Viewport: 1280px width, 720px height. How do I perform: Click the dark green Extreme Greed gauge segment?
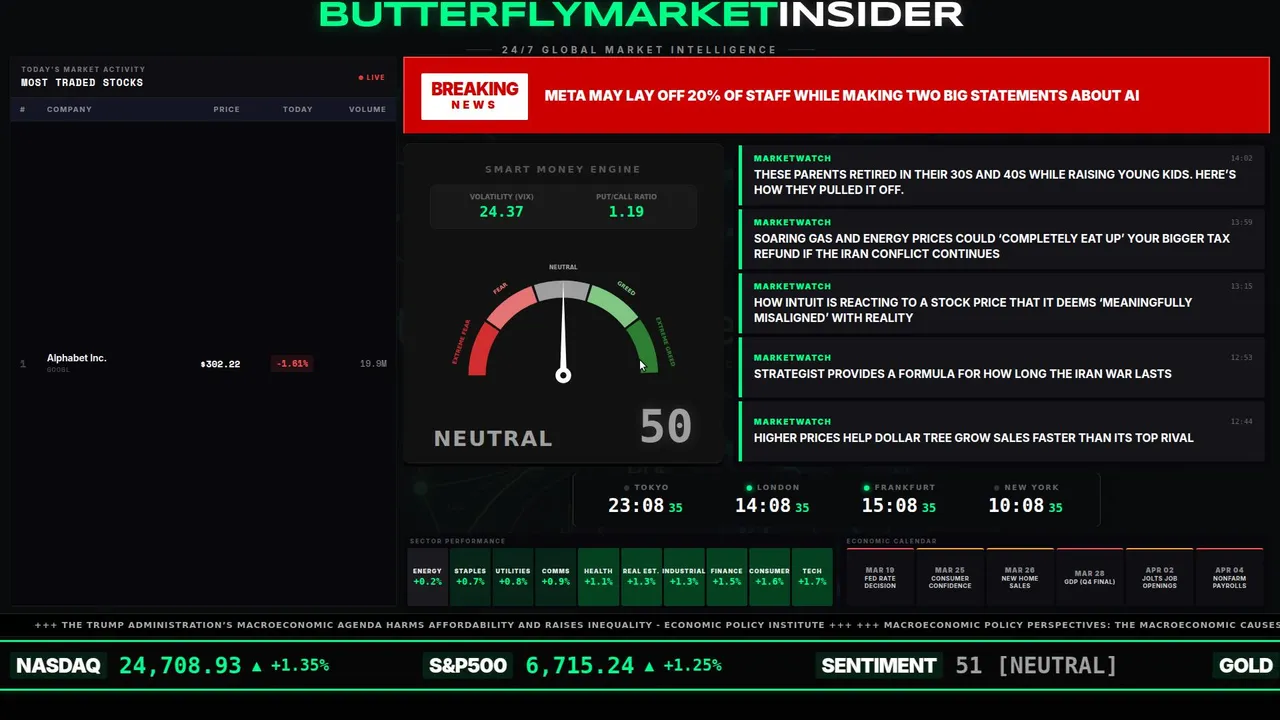tap(643, 346)
